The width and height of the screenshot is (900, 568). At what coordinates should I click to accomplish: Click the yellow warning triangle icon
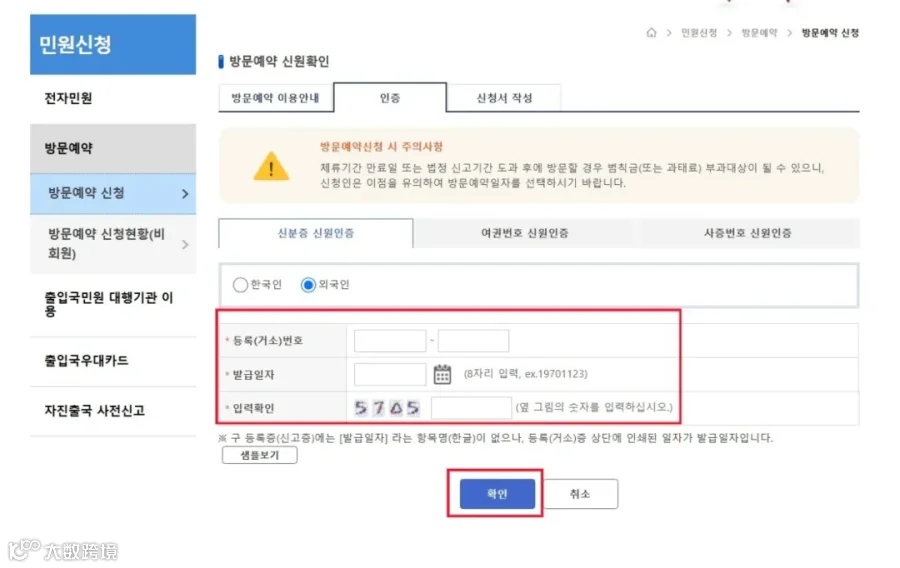click(x=271, y=166)
